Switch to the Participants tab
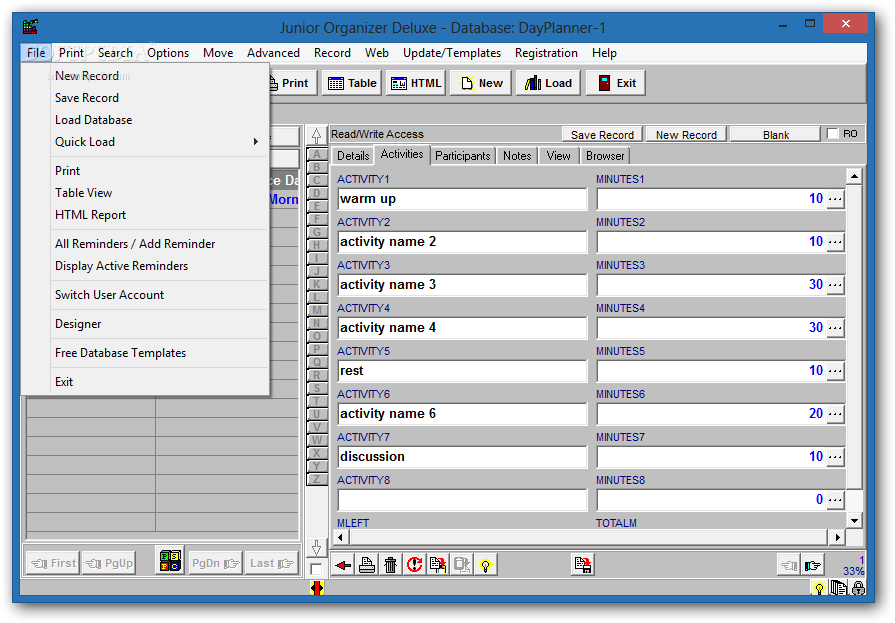 pyautogui.click(x=462, y=156)
